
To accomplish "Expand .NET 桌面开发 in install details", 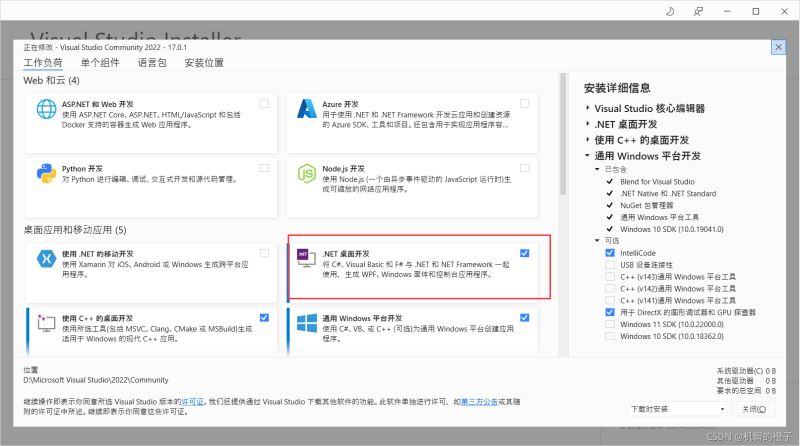I will point(588,124).
